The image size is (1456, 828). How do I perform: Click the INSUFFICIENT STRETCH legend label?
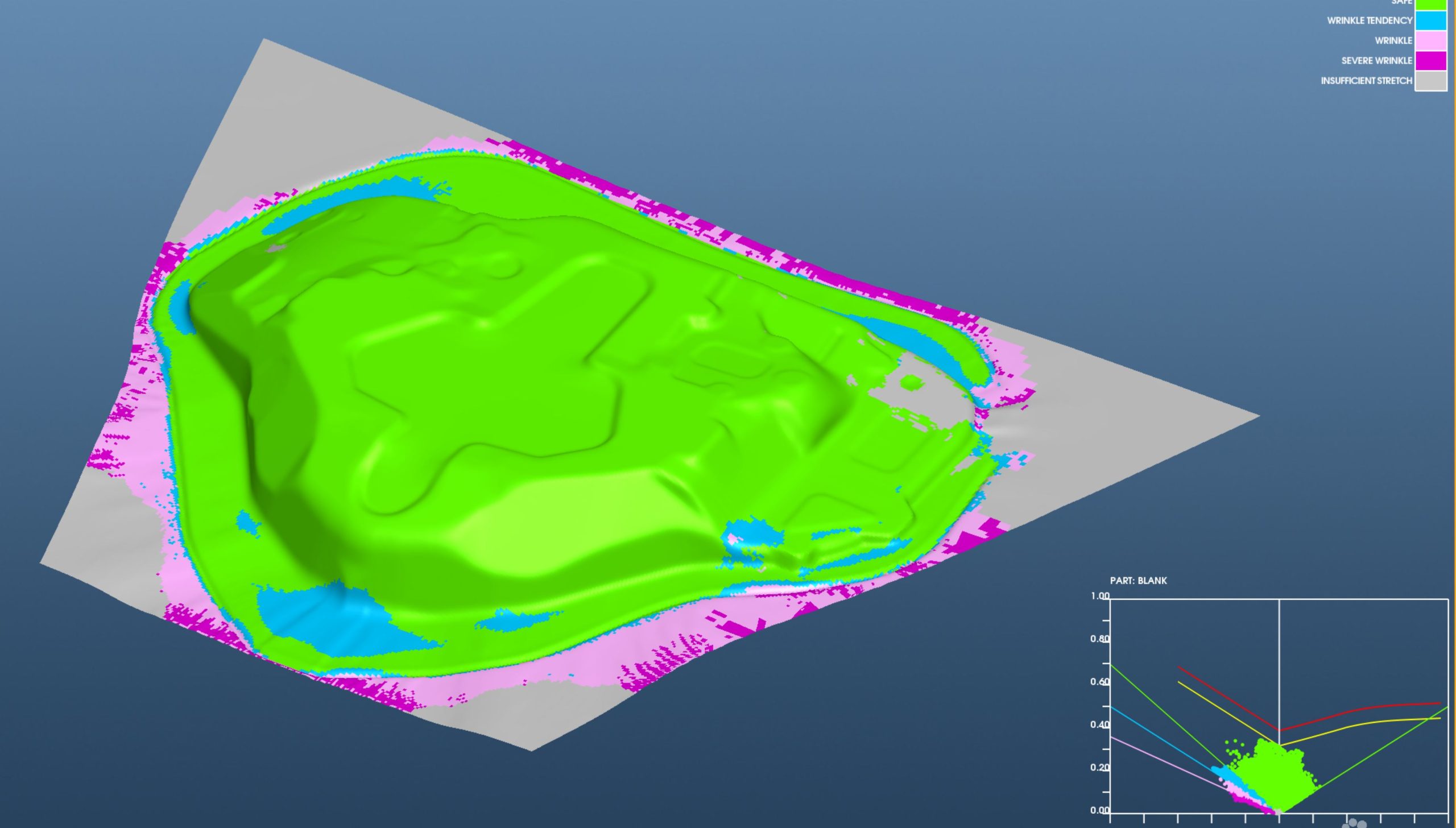point(1366,81)
